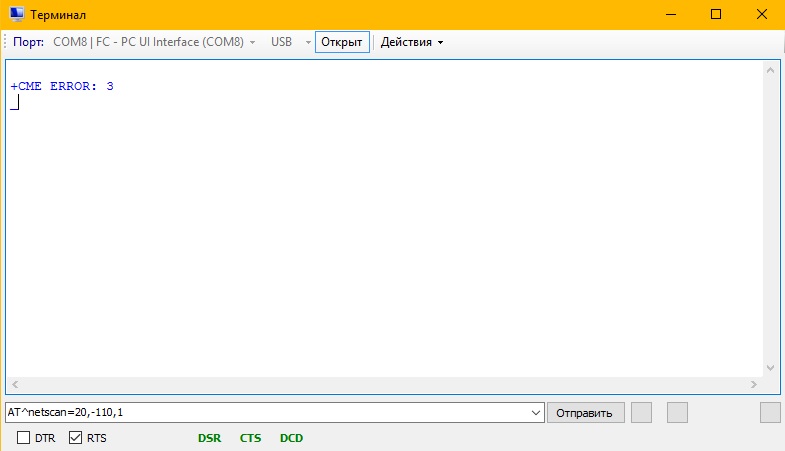
Task: Expand the command history dropdown arrow
Action: point(536,413)
